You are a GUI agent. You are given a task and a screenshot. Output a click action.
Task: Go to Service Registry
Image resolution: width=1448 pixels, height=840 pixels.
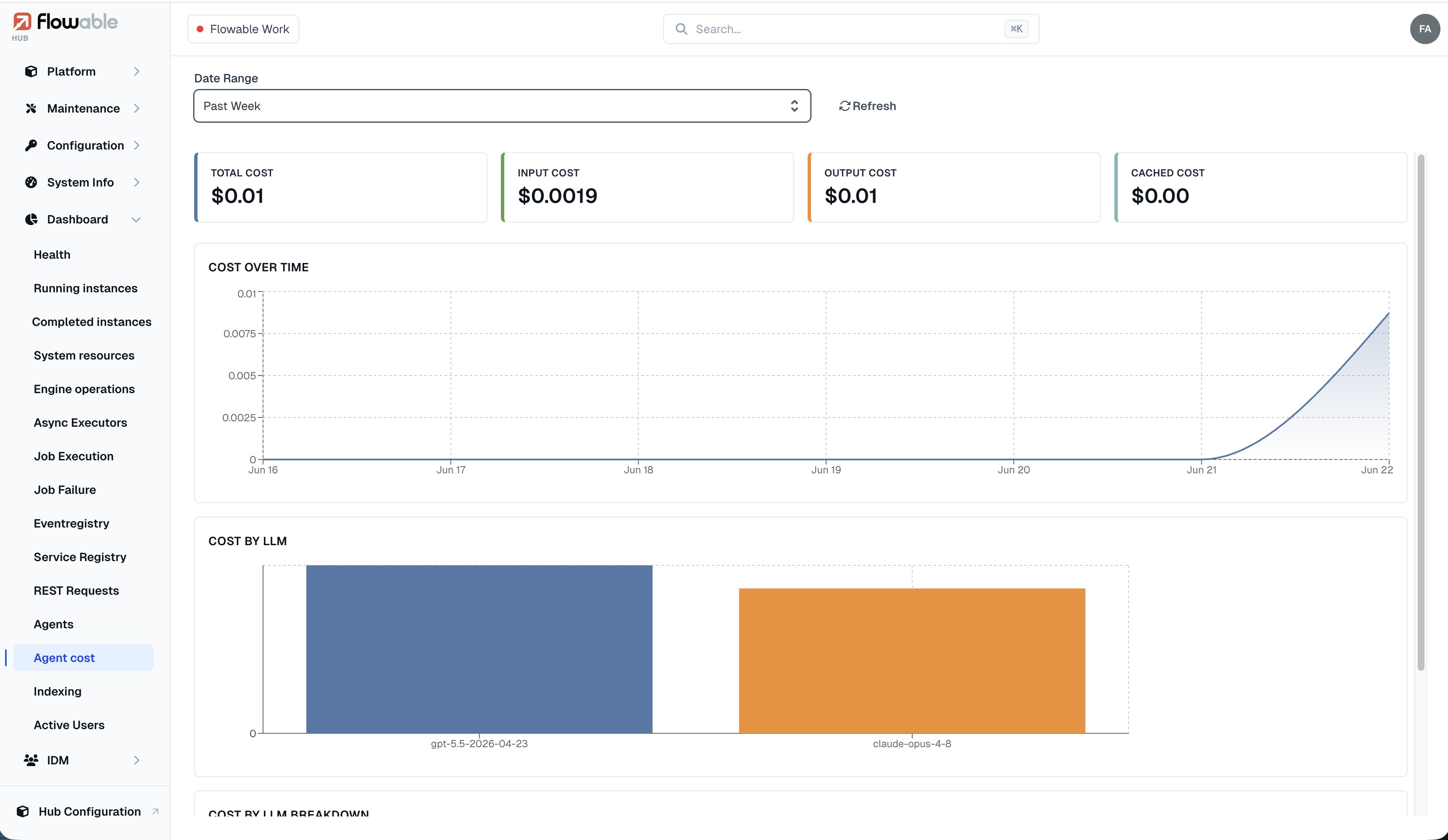80,557
